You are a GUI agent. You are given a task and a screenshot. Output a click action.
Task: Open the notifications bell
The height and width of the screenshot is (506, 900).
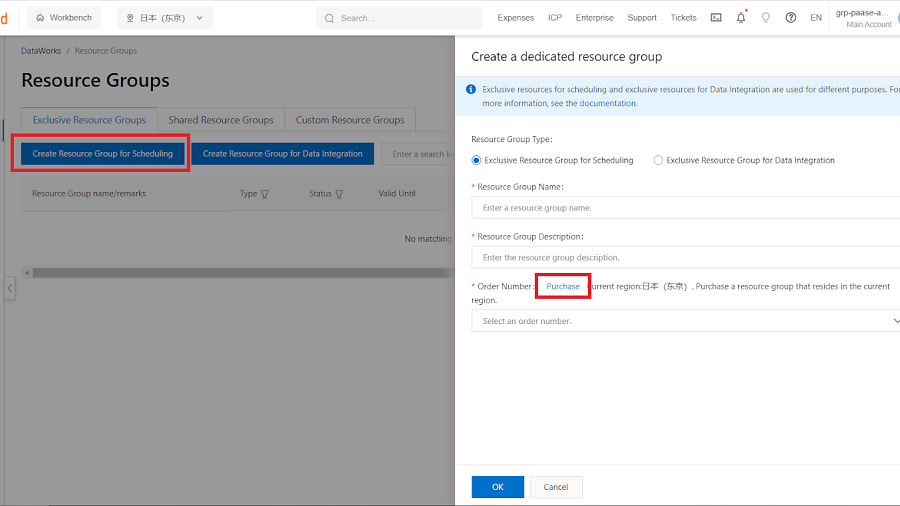click(741, 18)
